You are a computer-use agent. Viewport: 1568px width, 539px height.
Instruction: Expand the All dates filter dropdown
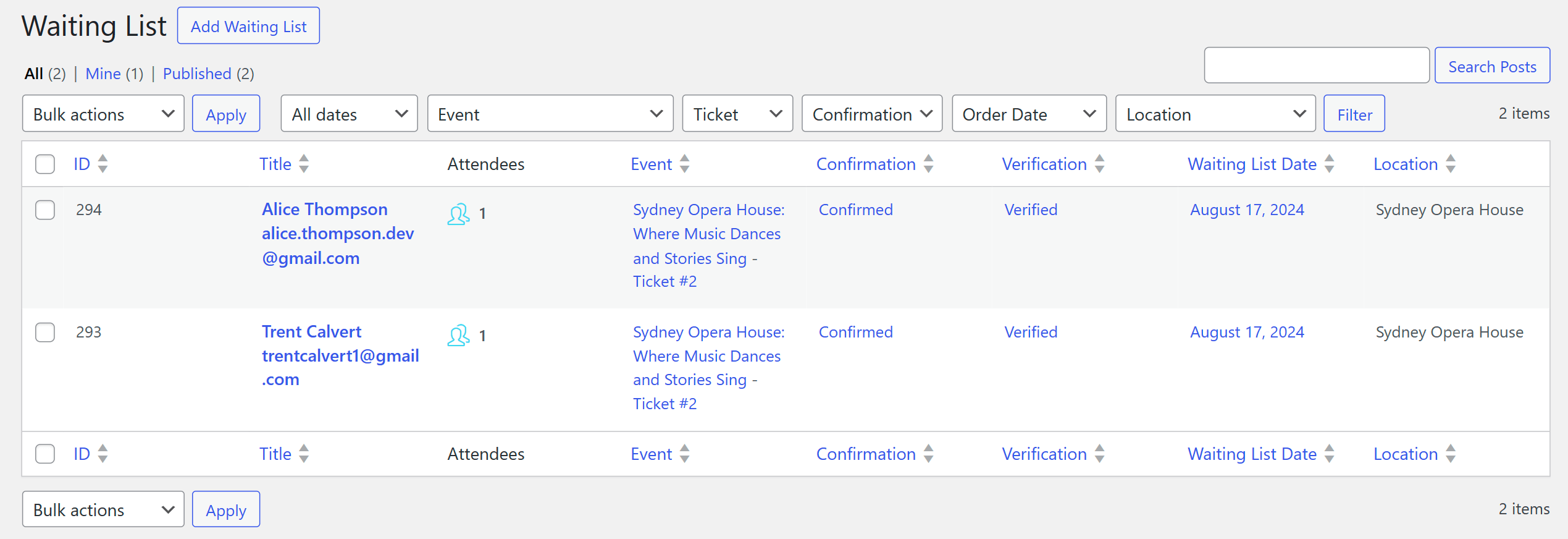[x=349, y=114]
